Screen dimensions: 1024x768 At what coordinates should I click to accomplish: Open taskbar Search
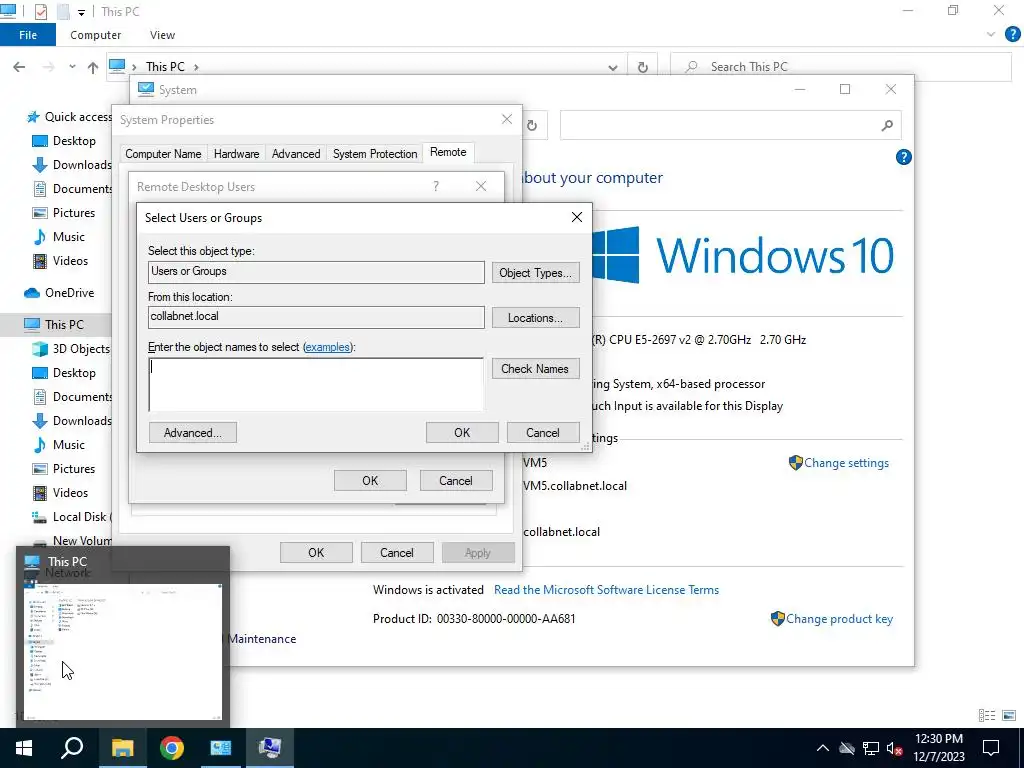(x=72, y=748)
